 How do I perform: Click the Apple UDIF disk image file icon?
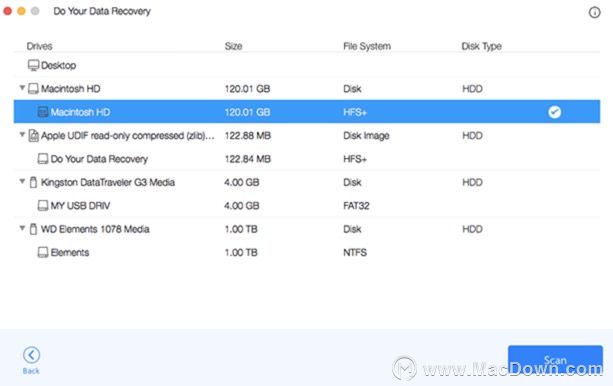[34, 136]
